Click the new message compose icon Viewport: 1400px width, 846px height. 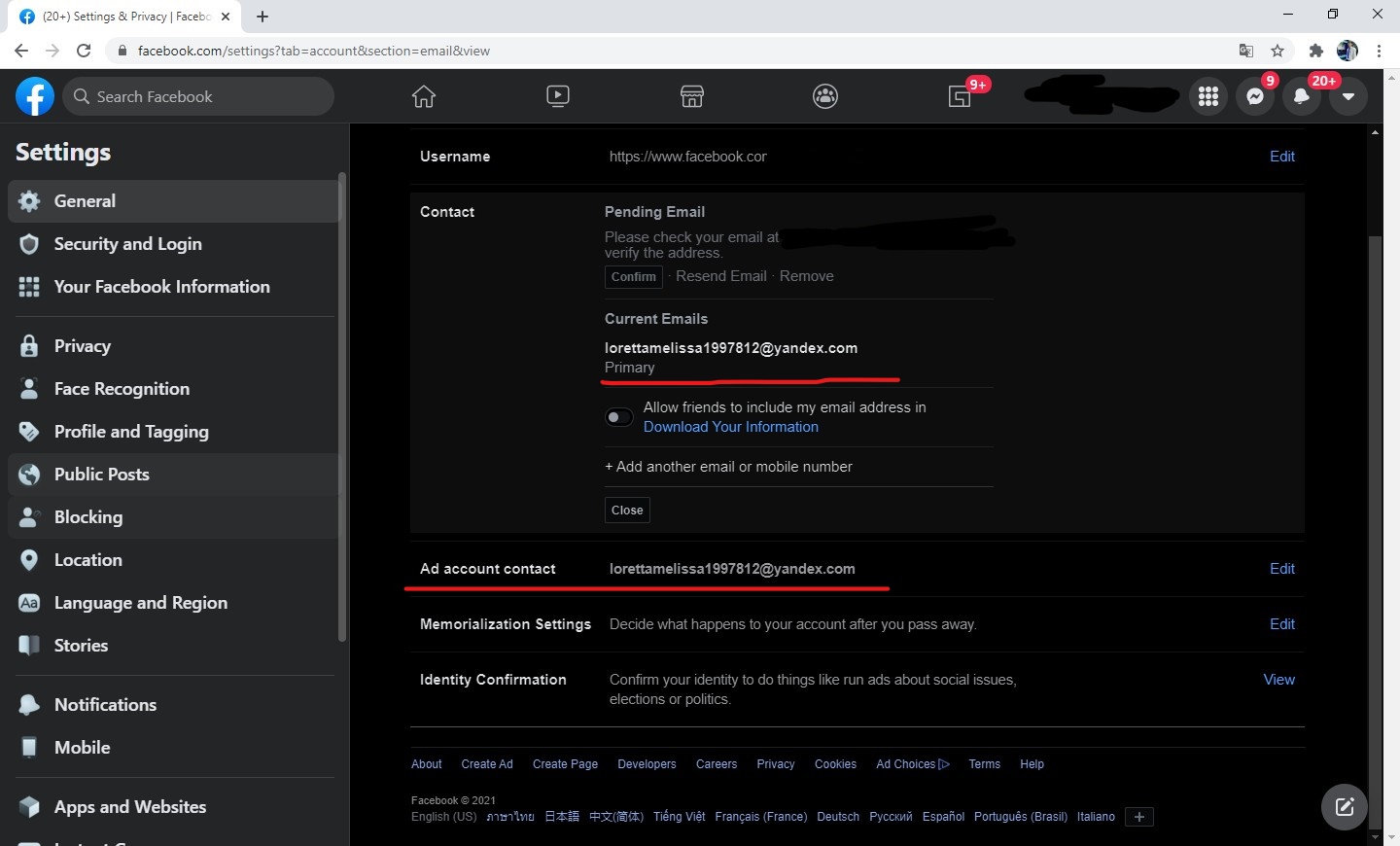(x=1345, y=806)
